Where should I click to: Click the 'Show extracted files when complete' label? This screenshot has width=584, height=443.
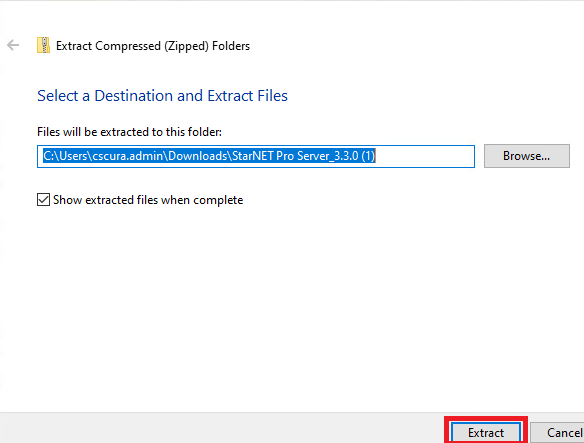148,200
